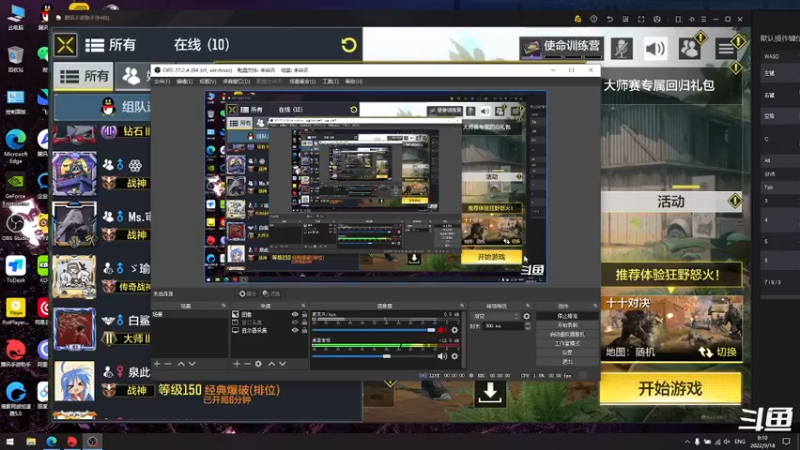Click the yellow X logo in emulator header
The height and width of the screenshot is (450, 800).
coord(65,45)
